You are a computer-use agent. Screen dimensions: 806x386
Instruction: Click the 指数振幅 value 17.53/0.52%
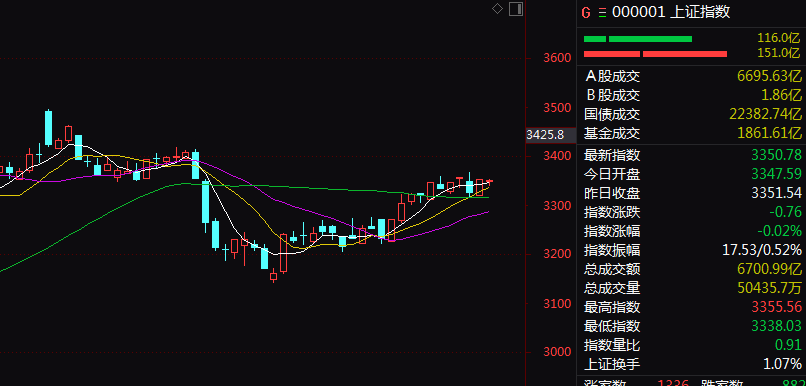tap(762, 250)
